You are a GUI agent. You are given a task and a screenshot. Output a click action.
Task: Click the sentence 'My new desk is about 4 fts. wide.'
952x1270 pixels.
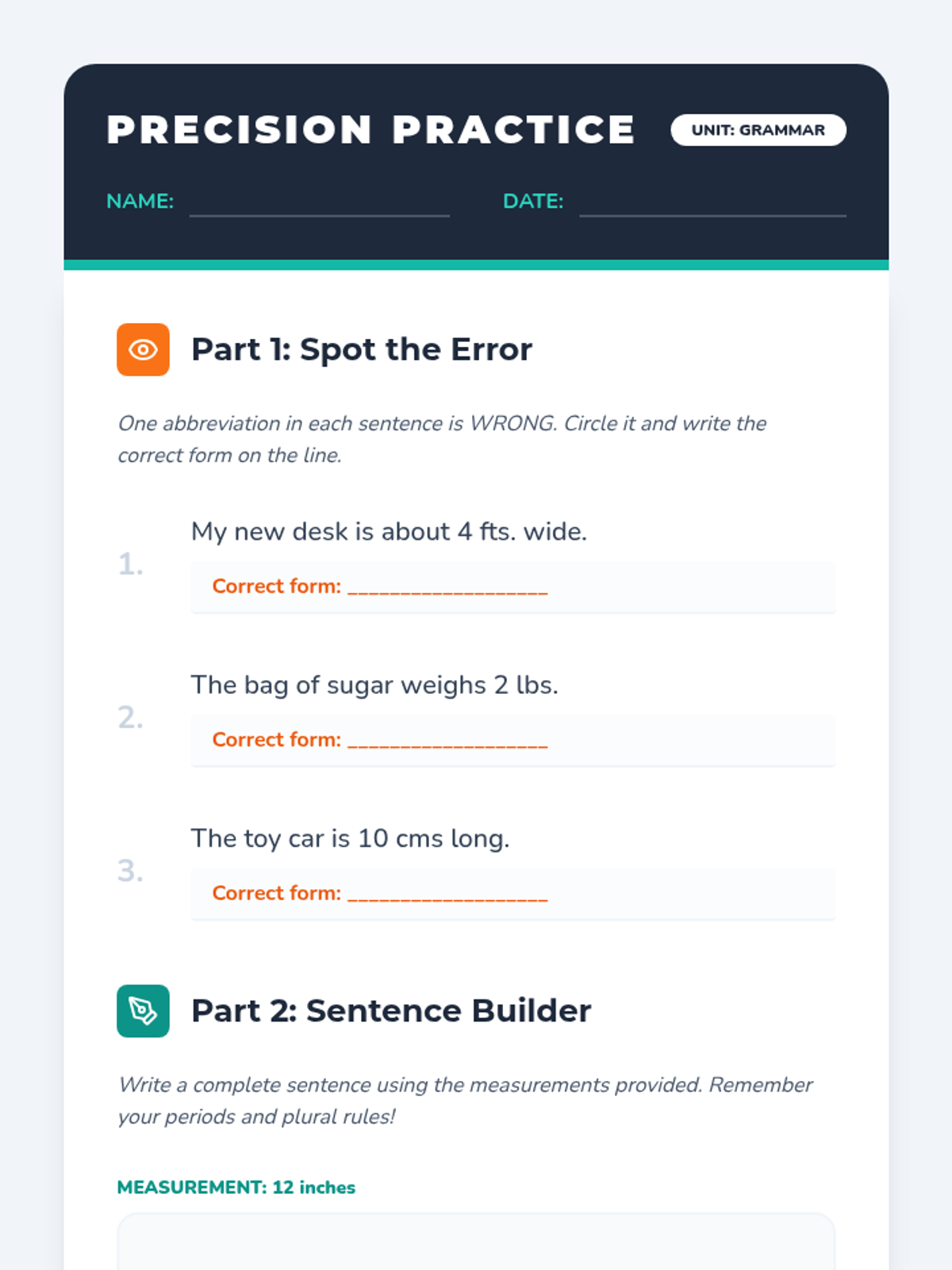click(389, 531)
